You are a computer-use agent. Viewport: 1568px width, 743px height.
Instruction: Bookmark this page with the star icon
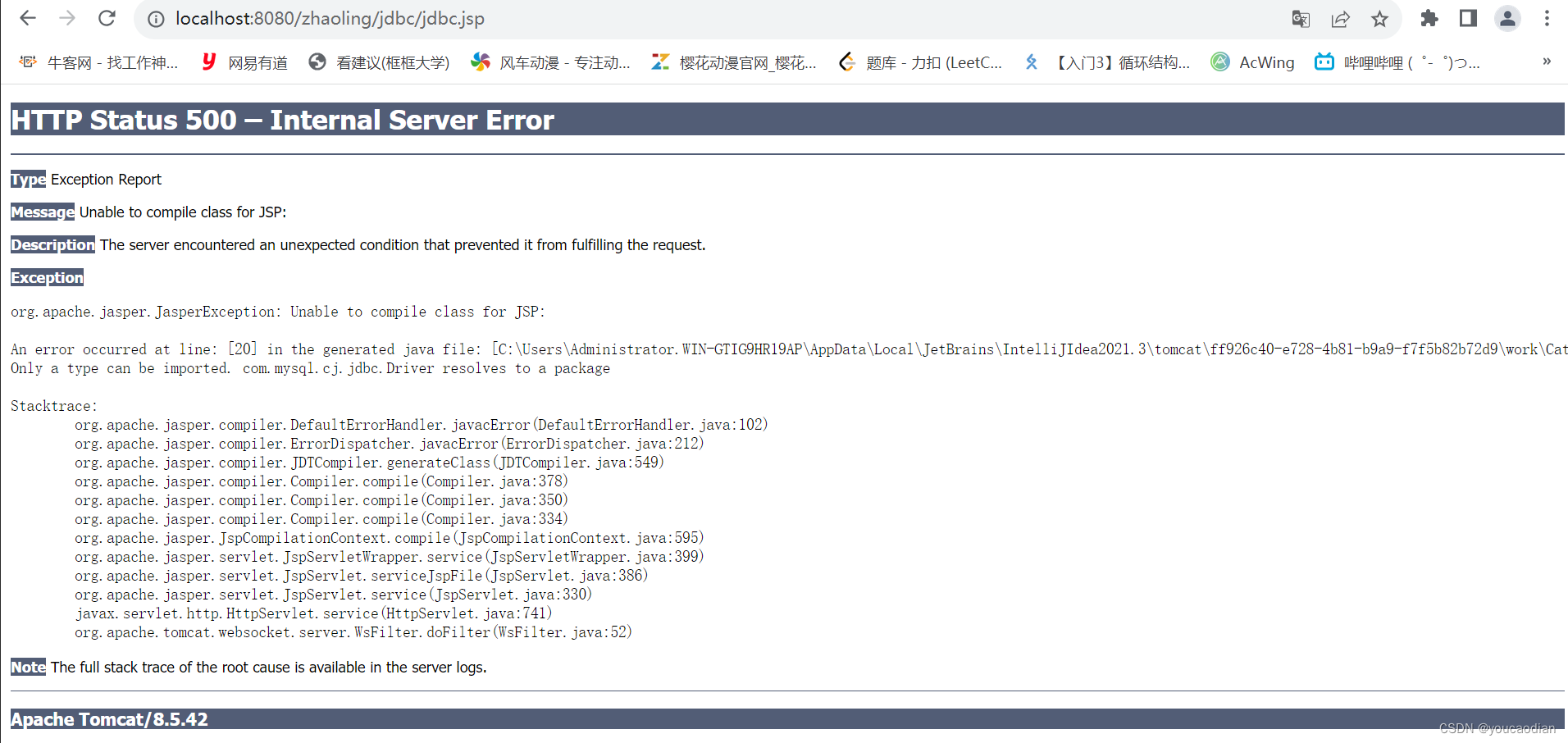[x=1380, y=18]
